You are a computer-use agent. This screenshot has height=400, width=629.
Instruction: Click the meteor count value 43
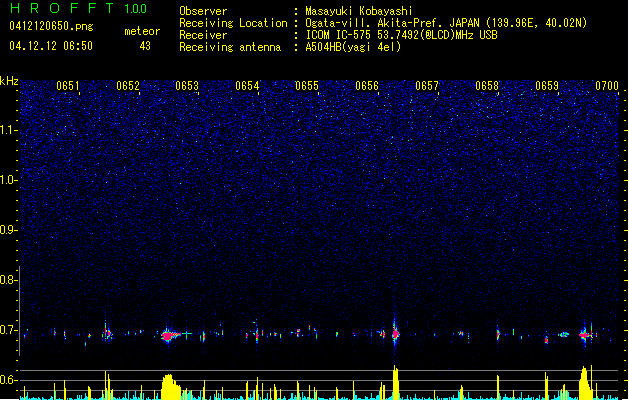tap(145, 46)
